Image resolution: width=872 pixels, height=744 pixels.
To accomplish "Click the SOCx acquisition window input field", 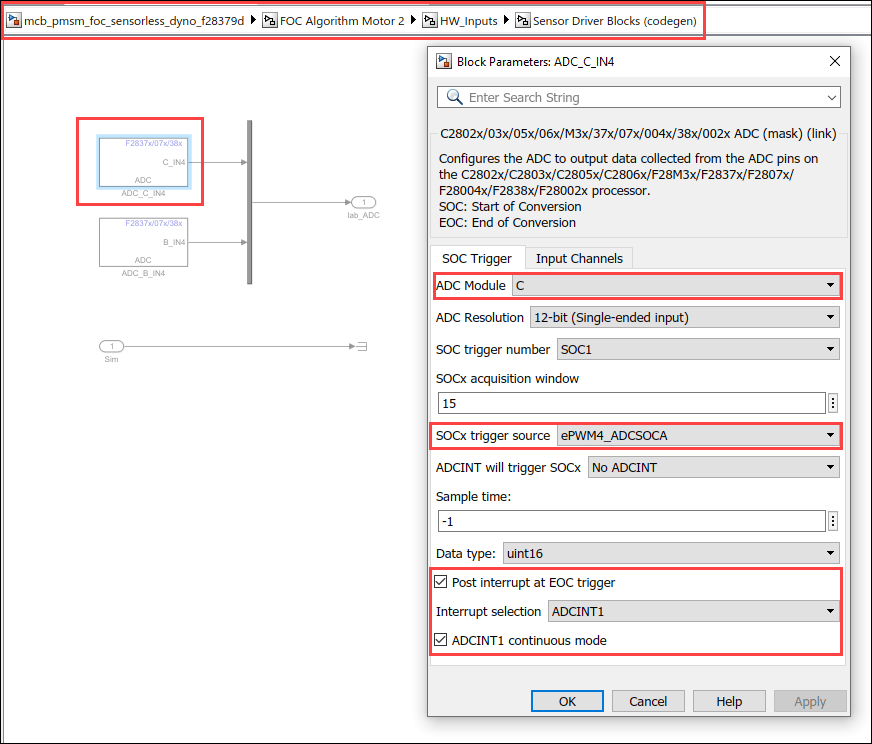I will coord(632,403).
